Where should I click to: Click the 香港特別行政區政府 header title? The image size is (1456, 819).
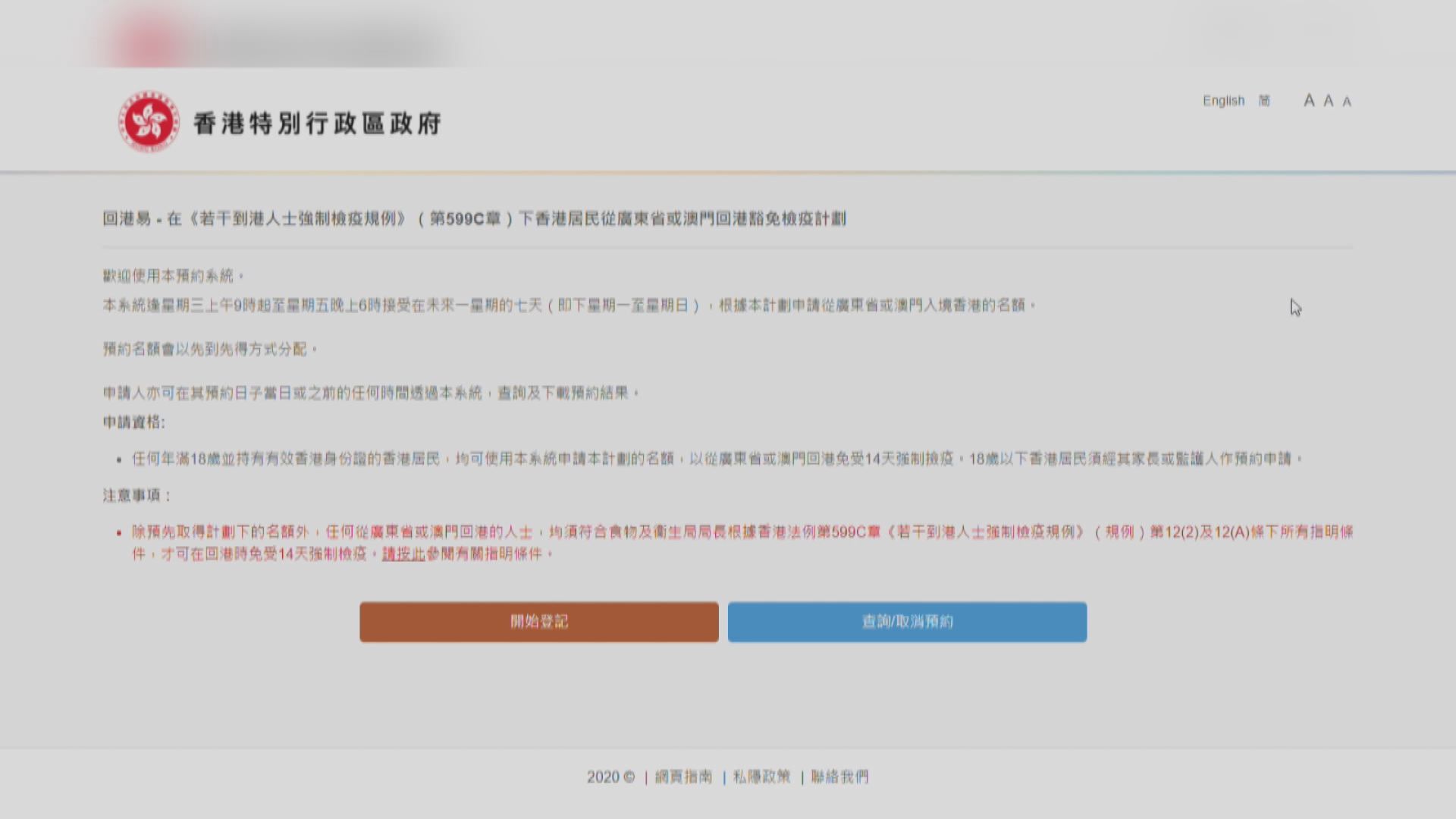[317, 123]
